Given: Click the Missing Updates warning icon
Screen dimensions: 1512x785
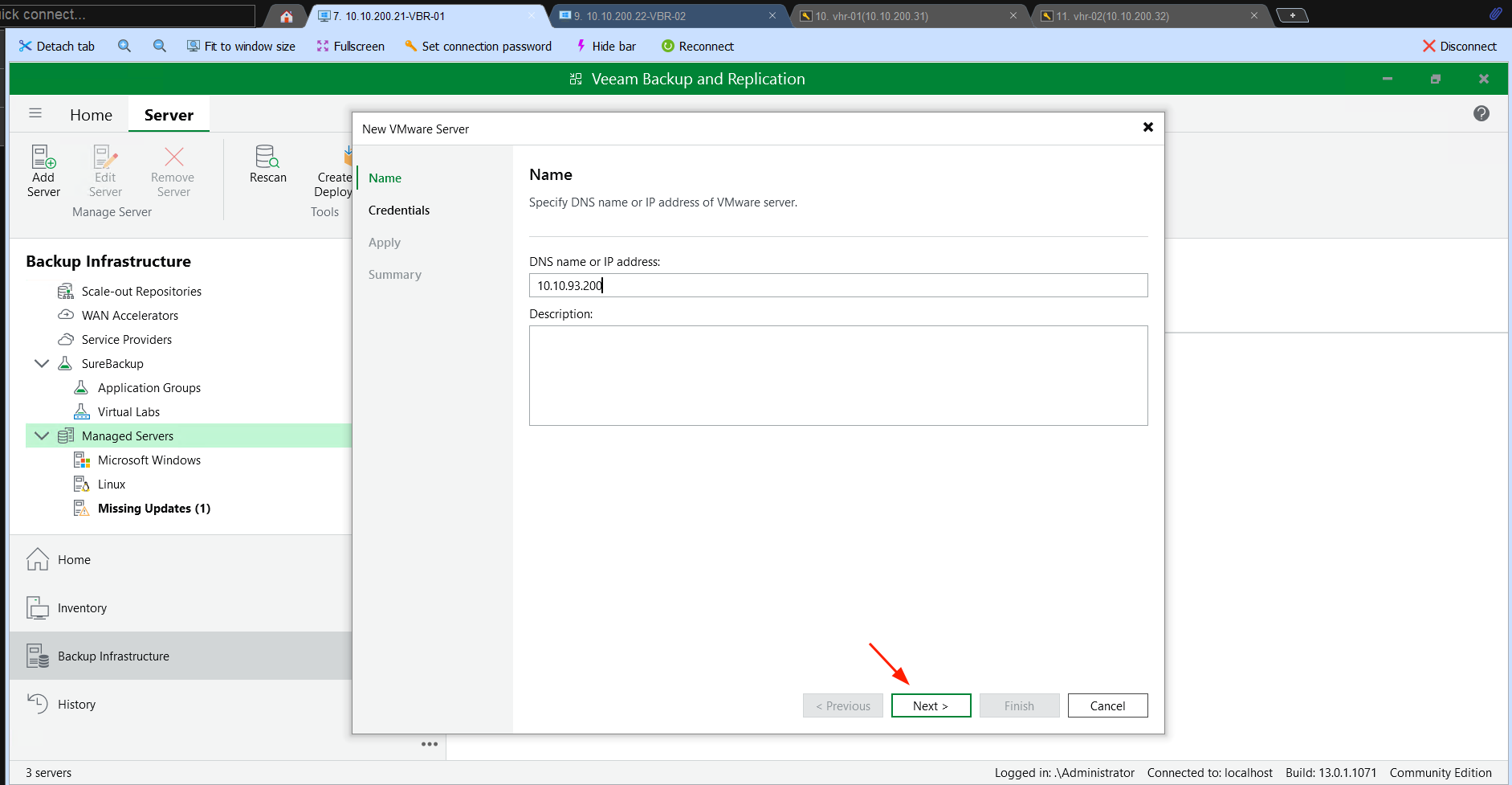Looking at the screenshot, I should pos(82,508).
